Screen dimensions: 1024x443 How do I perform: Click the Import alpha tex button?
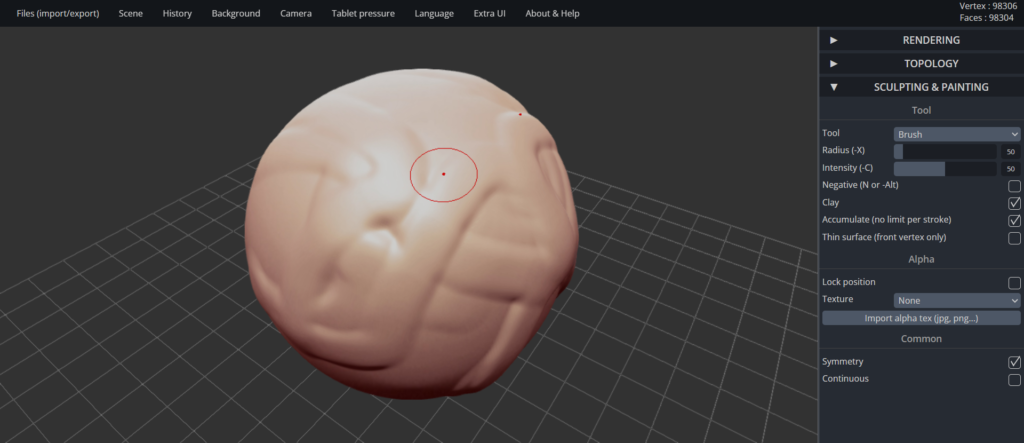[921, 318]
